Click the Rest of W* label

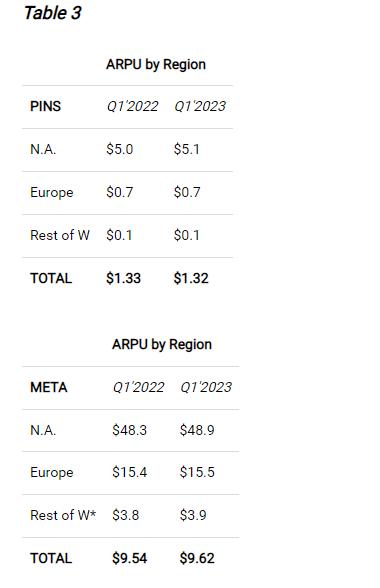coord(63,515)
